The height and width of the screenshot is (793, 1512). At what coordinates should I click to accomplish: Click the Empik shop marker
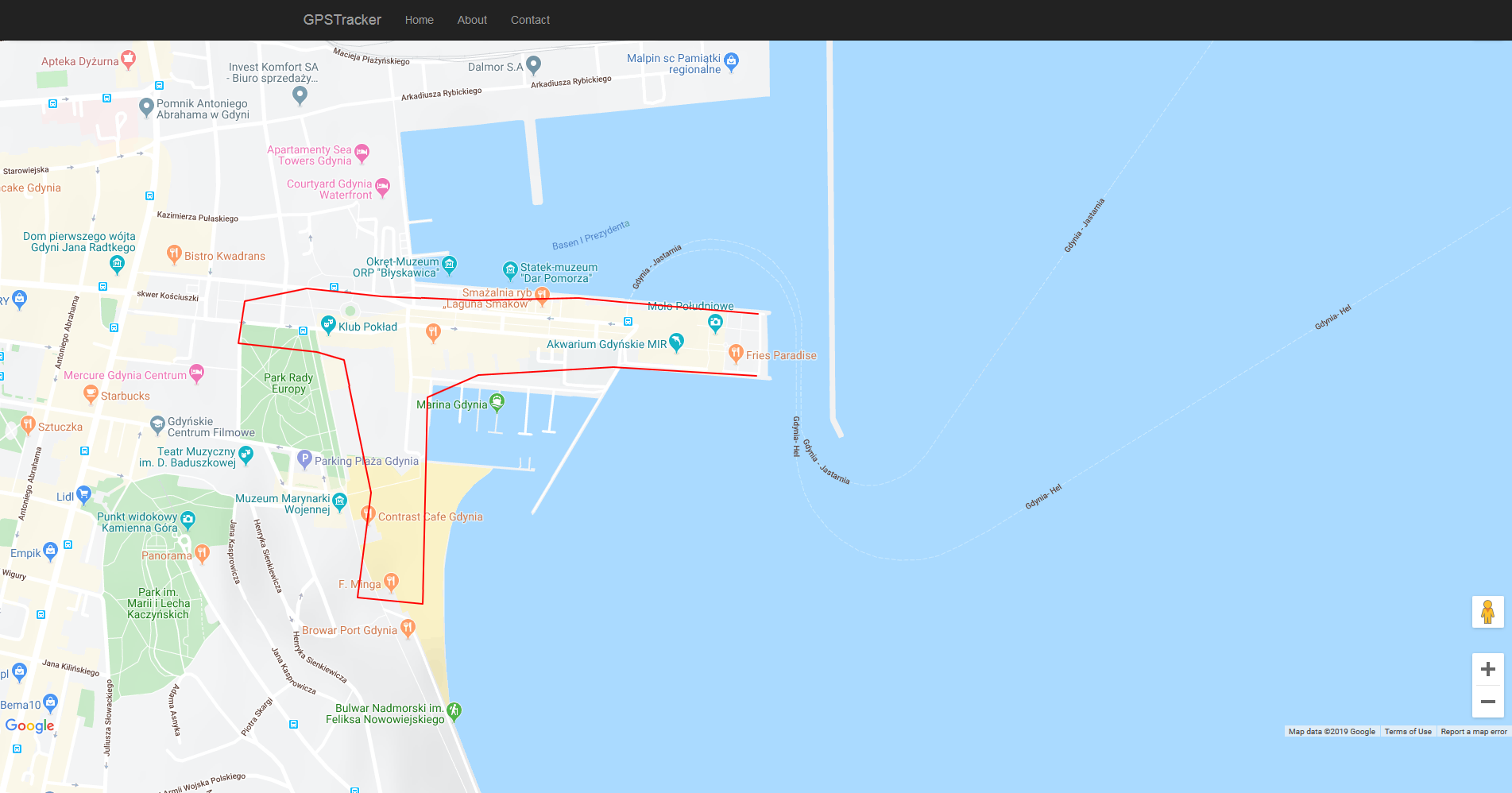coord(50,551)
